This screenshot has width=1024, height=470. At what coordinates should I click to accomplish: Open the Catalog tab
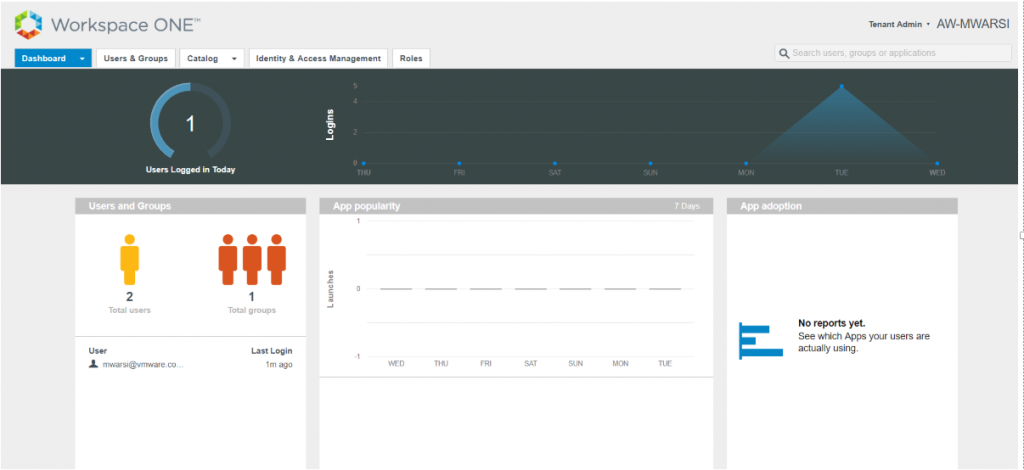(202, 58)
